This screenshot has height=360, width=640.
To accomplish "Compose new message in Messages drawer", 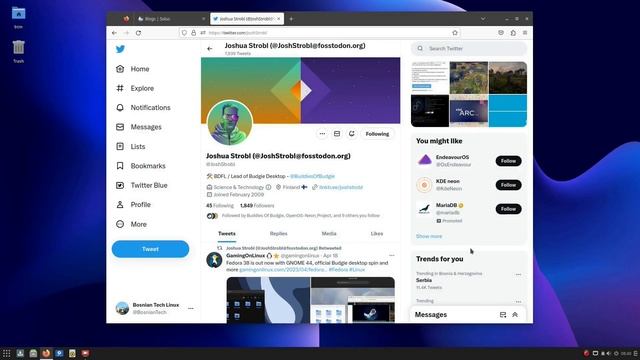I will (x=503, y=315).
